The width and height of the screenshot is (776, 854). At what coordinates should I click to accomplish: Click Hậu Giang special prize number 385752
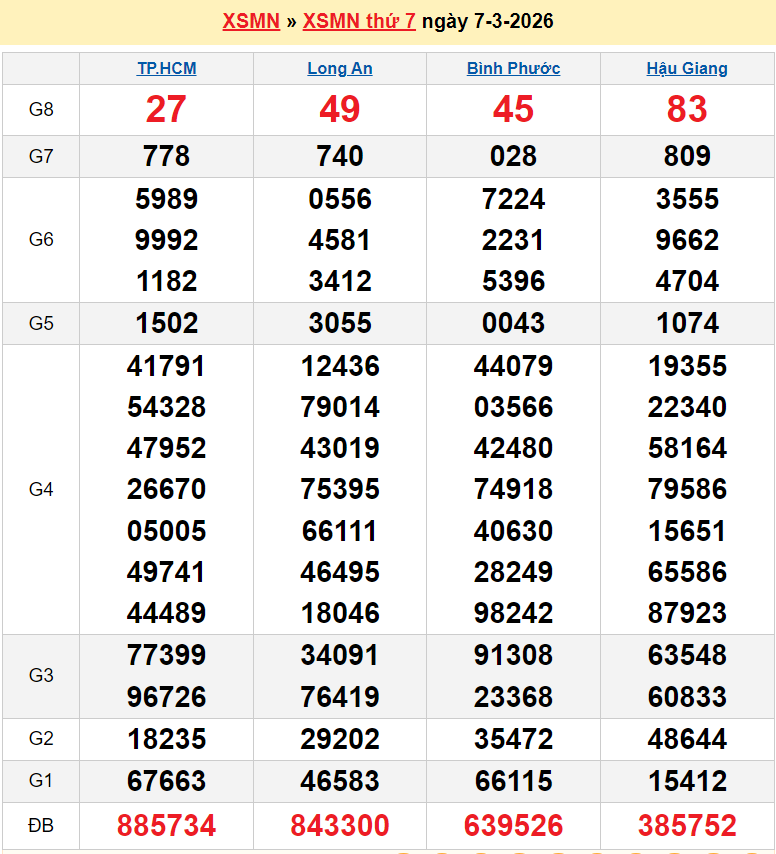pos(687,826)
